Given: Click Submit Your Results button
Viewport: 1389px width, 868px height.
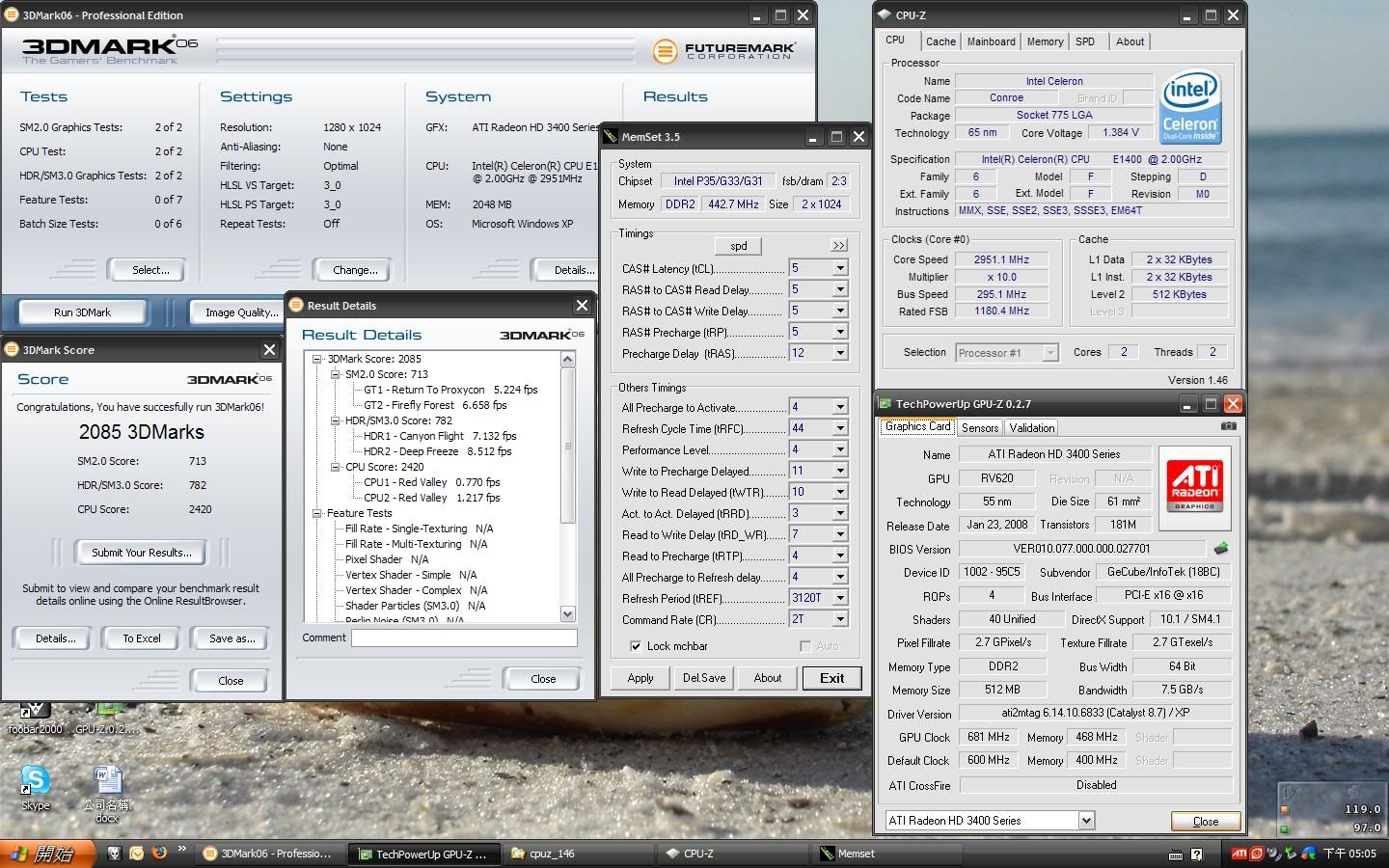Looking at the screenshot, I should coord(142,553).
